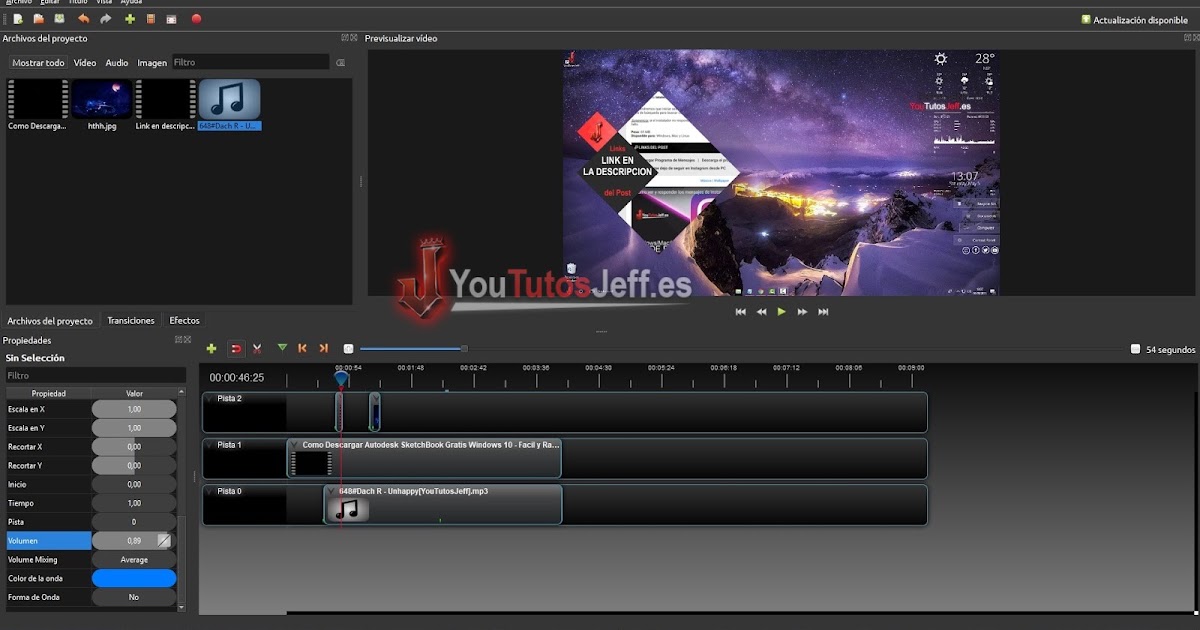This screenshot has width=1200, height=630.
Task: Open the Archivo menu
Action: 18,3
